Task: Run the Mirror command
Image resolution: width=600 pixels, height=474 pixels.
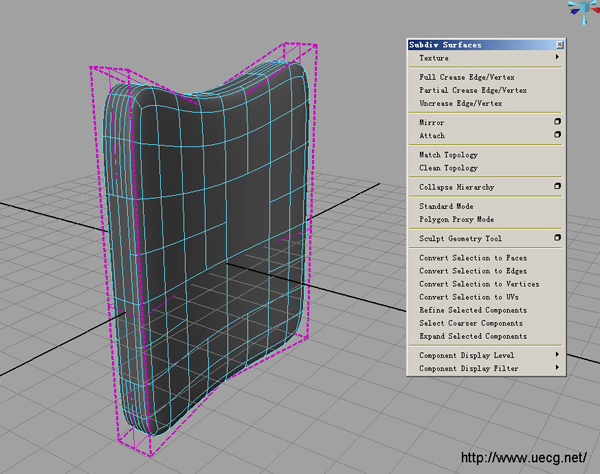Action: pyautogui.click(x=432, y=122)
